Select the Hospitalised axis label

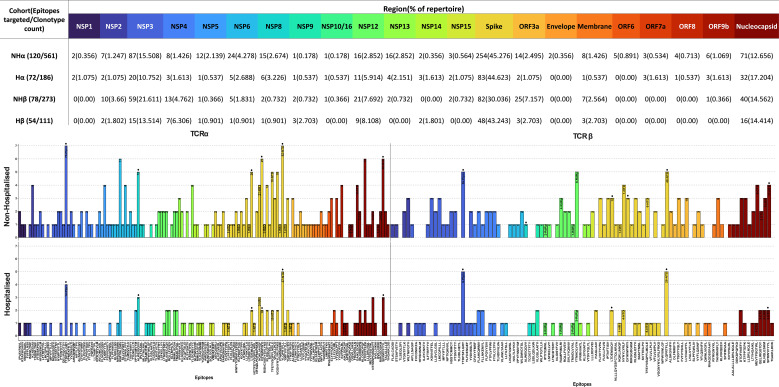click(x=7, y=298)
